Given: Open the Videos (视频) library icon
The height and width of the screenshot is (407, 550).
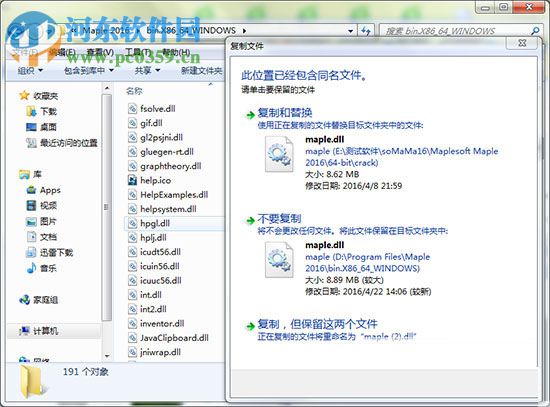Looking at the screenshot, I should (31, 205).
